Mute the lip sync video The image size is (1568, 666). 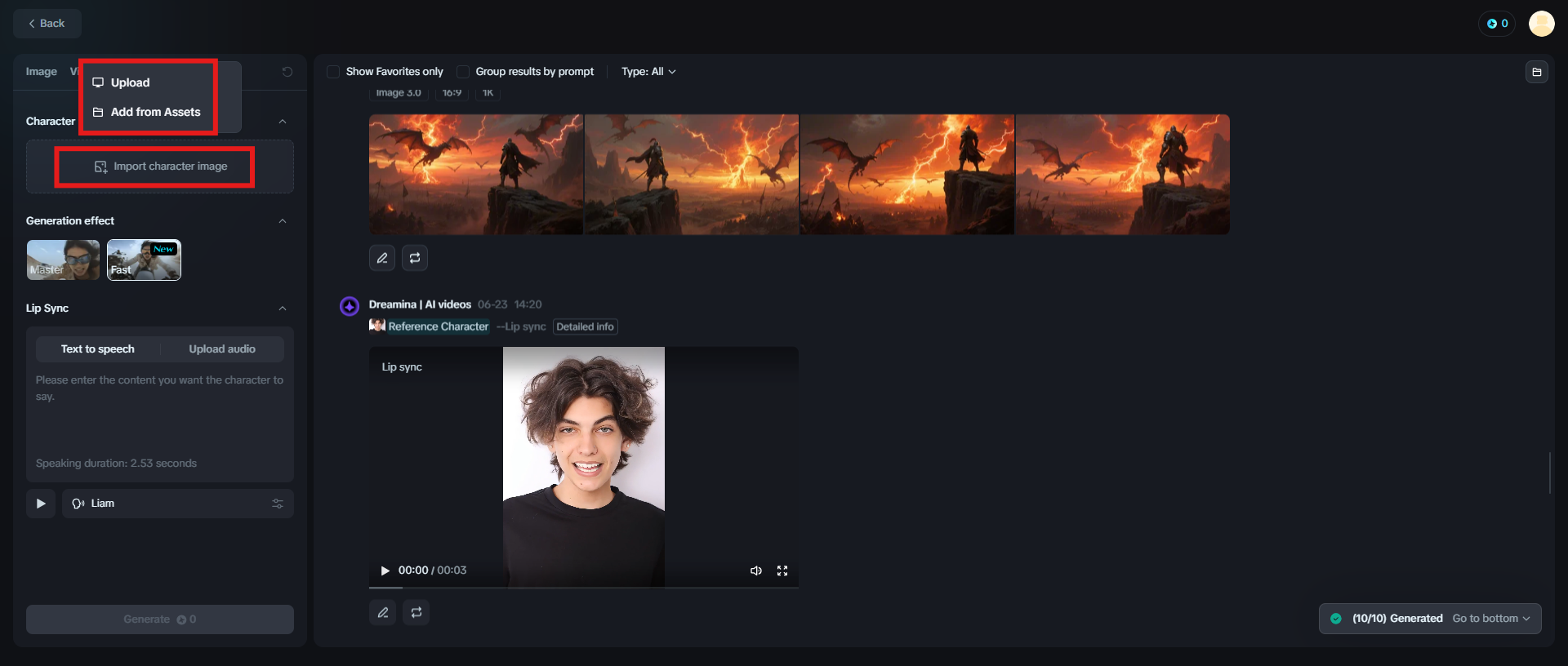tap(756, 571)
